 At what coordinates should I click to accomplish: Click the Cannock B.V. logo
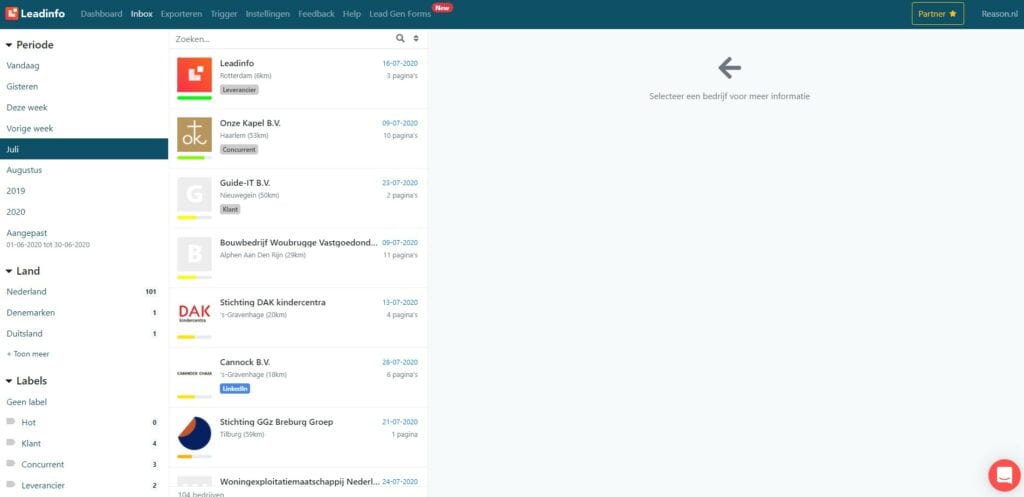click(195, 374)
